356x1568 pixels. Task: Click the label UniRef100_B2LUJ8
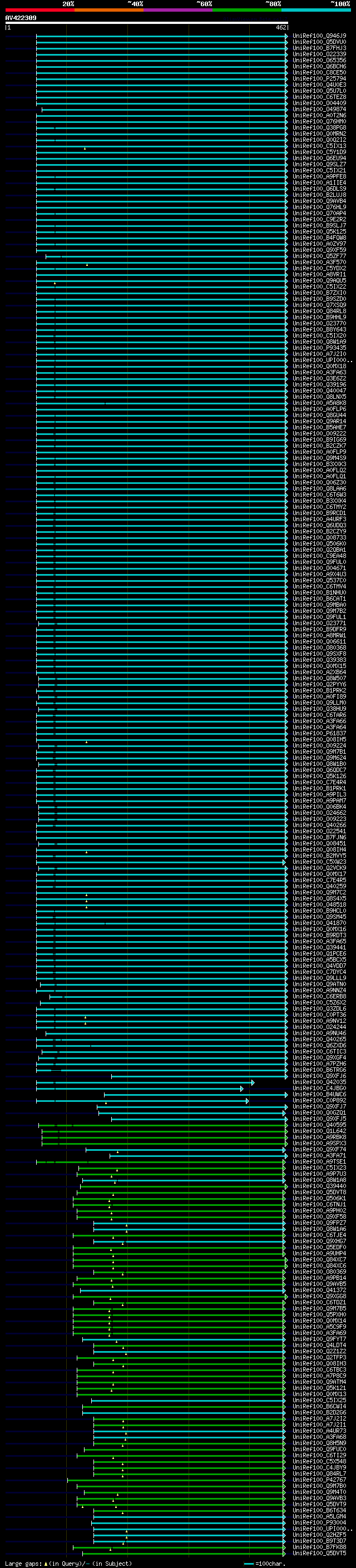[319, 195]
